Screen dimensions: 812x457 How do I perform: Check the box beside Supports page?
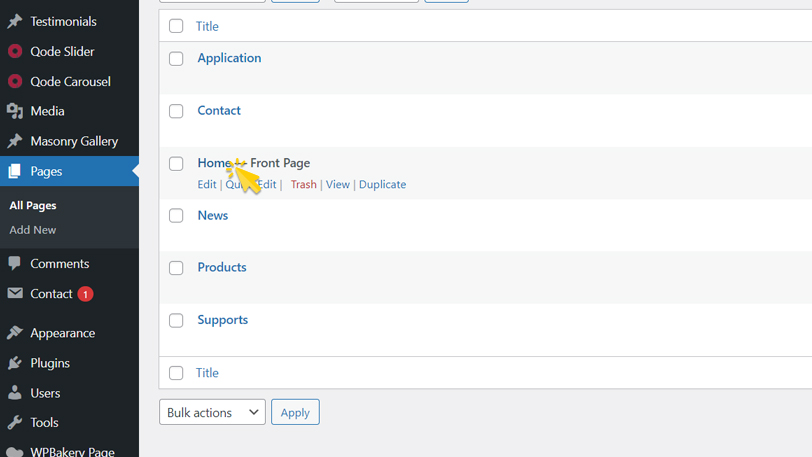176,321
